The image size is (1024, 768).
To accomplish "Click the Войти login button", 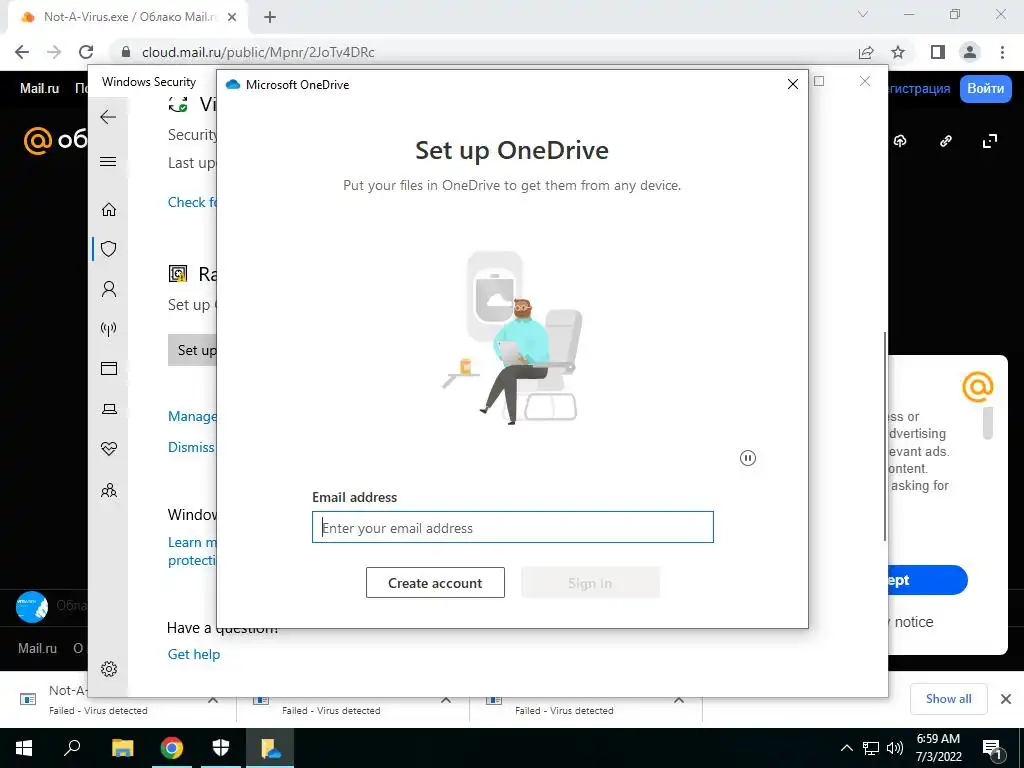I will click(985, 88).
